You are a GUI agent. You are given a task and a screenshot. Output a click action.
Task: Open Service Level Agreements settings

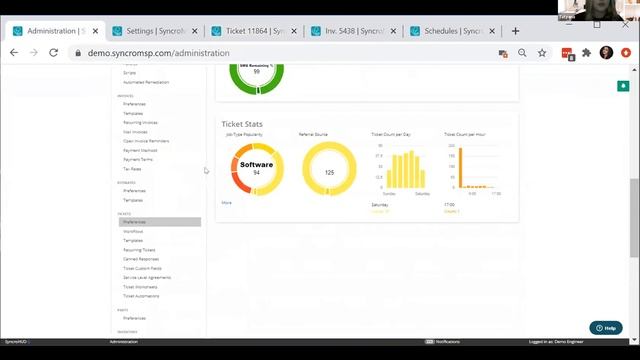147,278
